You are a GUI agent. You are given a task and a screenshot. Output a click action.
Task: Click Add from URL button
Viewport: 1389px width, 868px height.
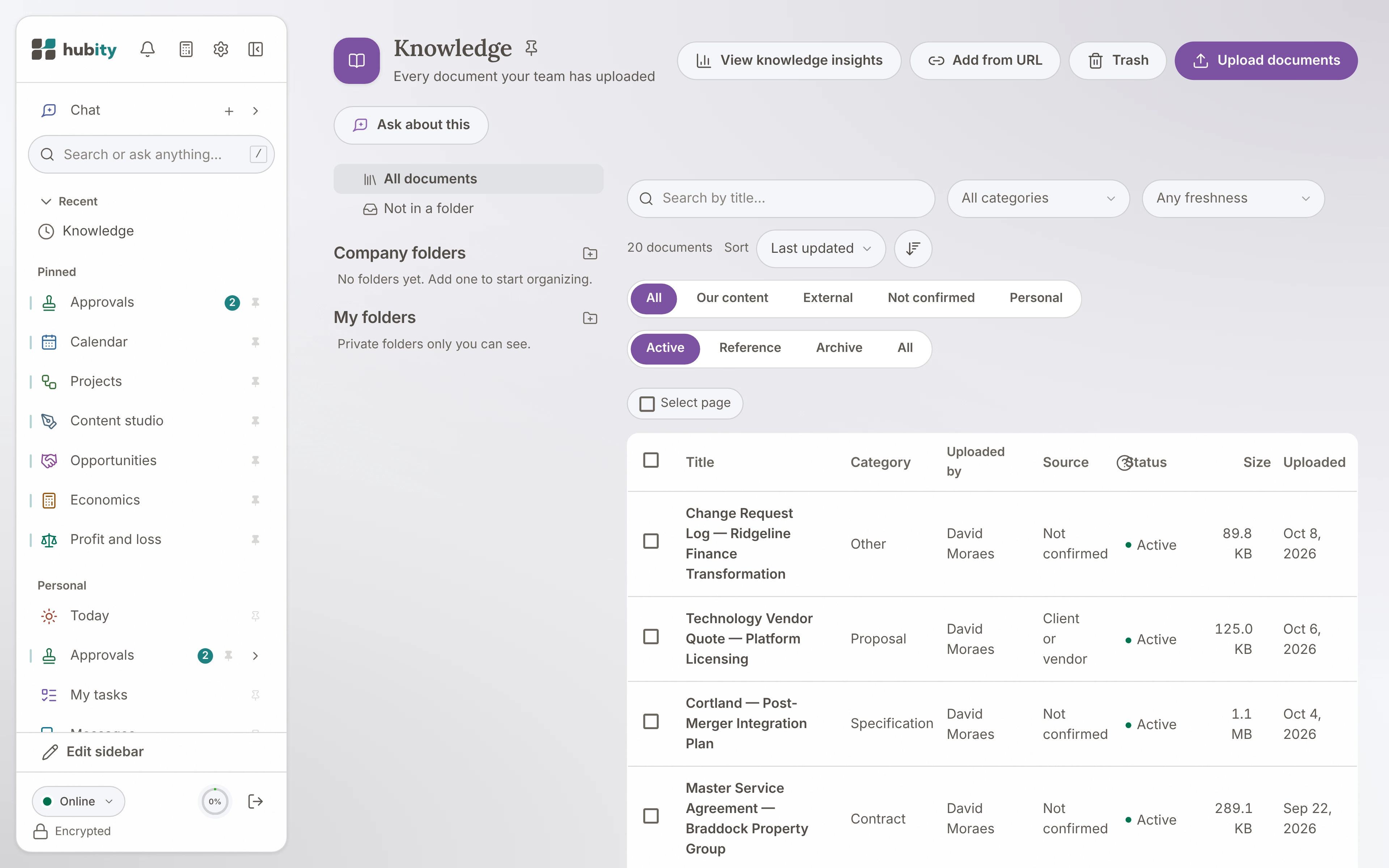point(985,60)
